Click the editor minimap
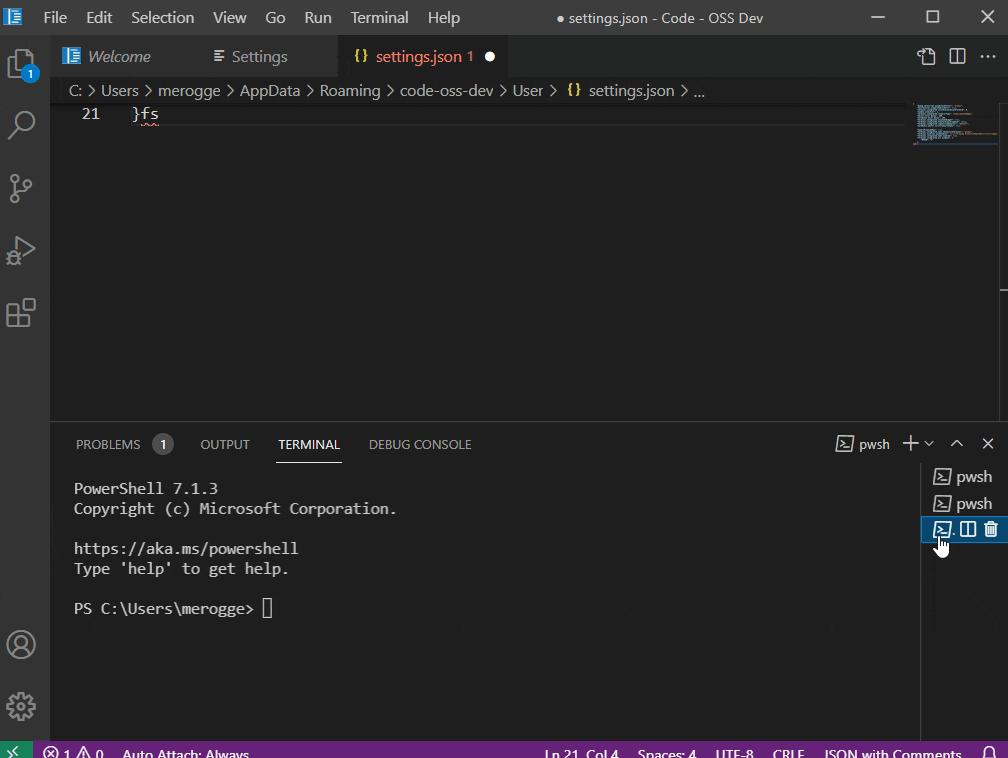 point(956,125)
